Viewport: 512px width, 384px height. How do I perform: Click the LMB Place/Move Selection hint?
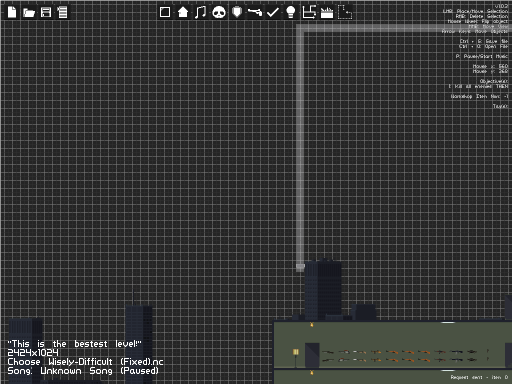(476, 11)
